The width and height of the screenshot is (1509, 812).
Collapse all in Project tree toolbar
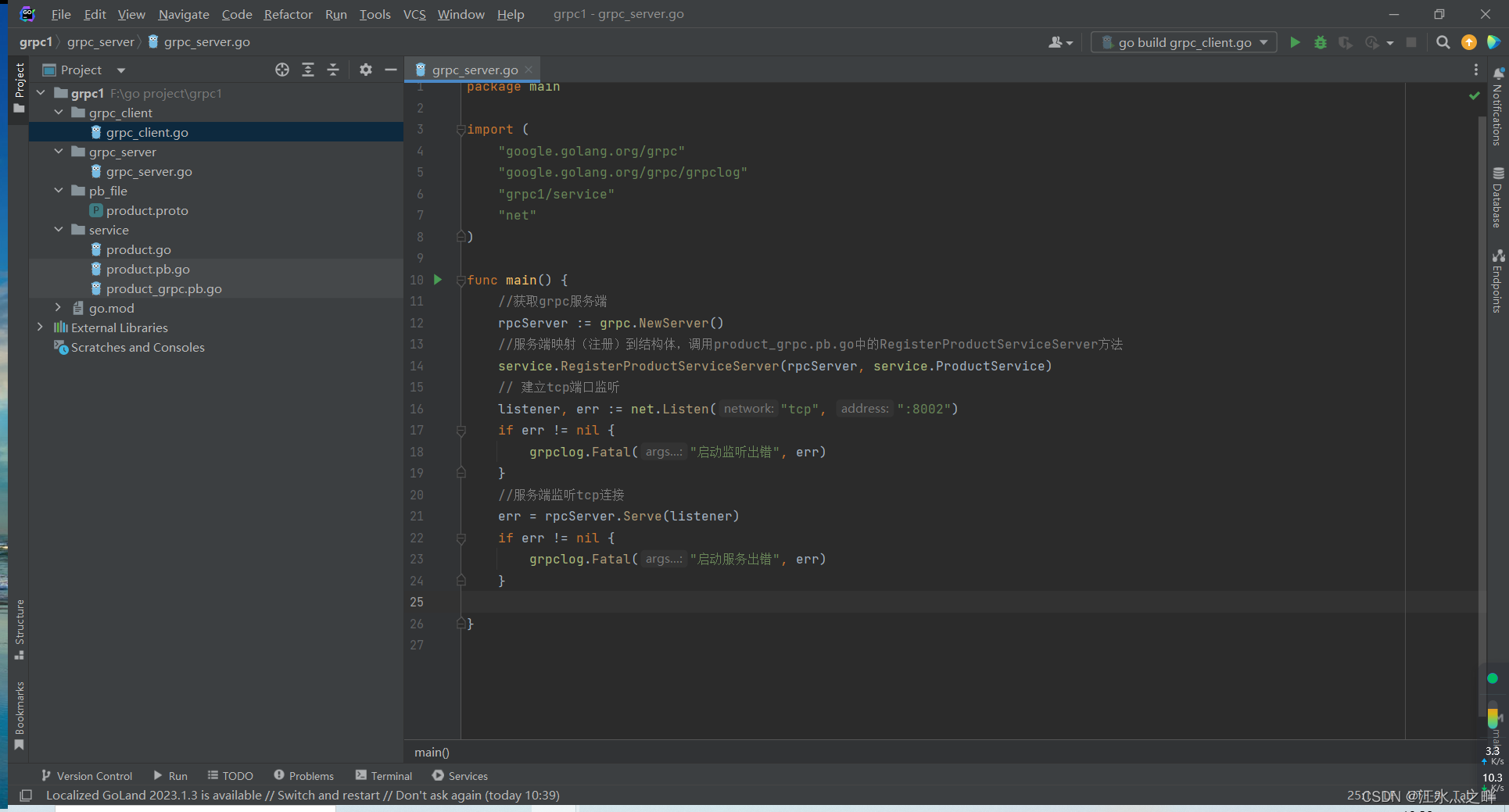[x=333, y=70]
